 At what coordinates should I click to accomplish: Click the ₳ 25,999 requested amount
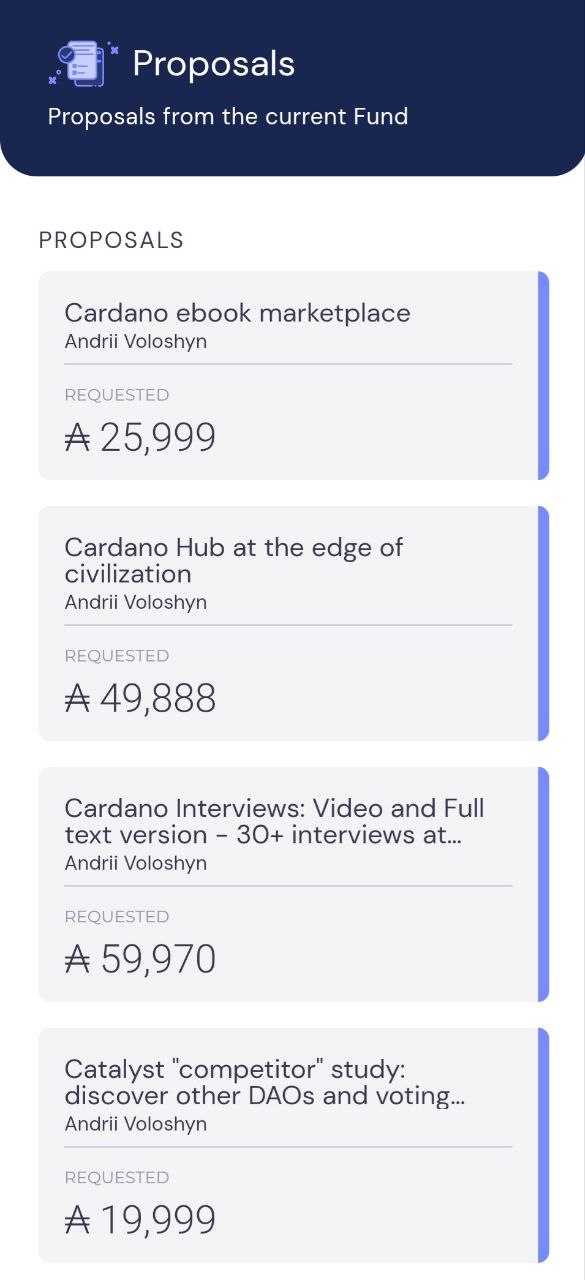[x=140, y=438]
